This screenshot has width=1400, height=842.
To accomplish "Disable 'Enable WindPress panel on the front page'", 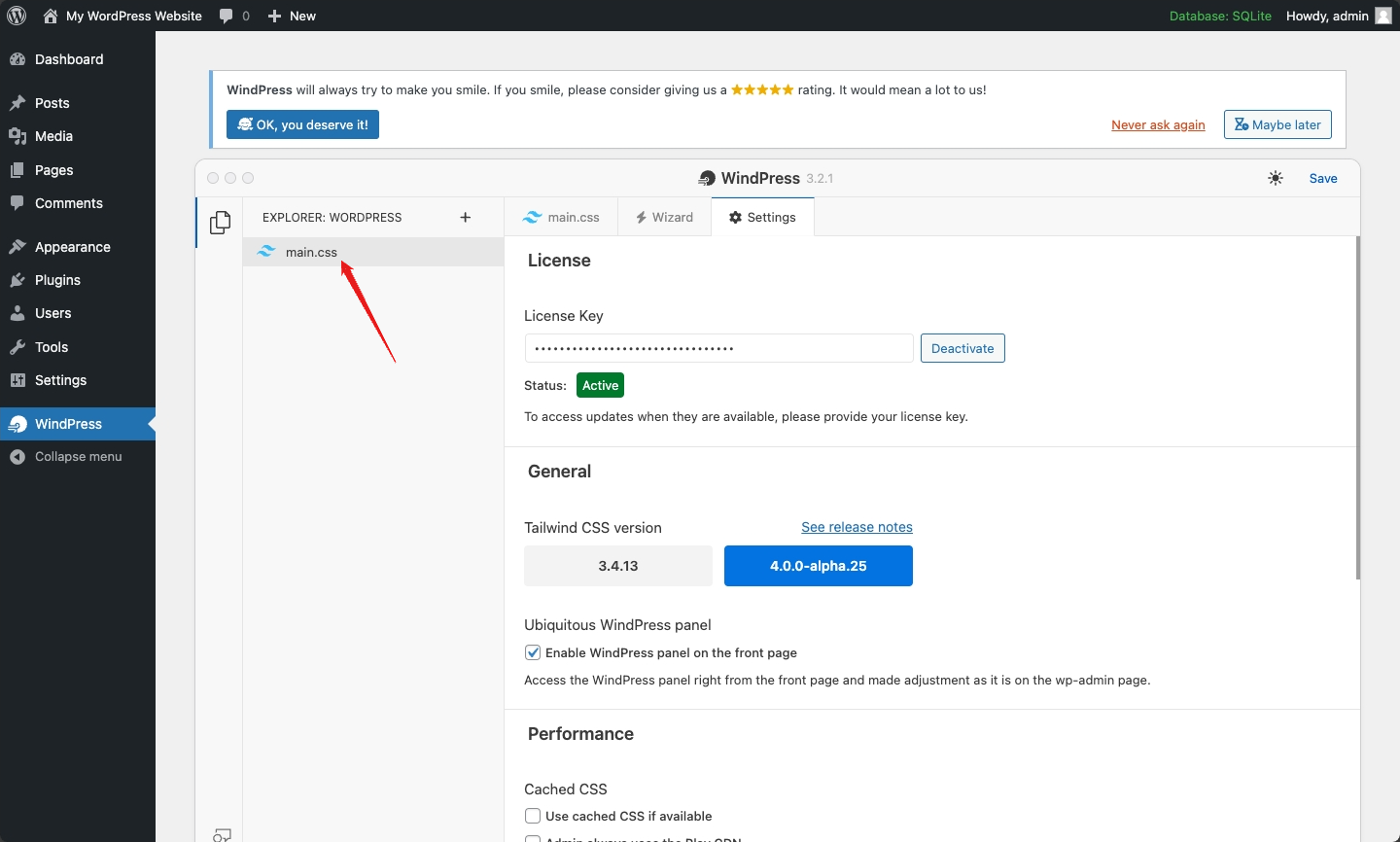I will click(x=533, y=652).
